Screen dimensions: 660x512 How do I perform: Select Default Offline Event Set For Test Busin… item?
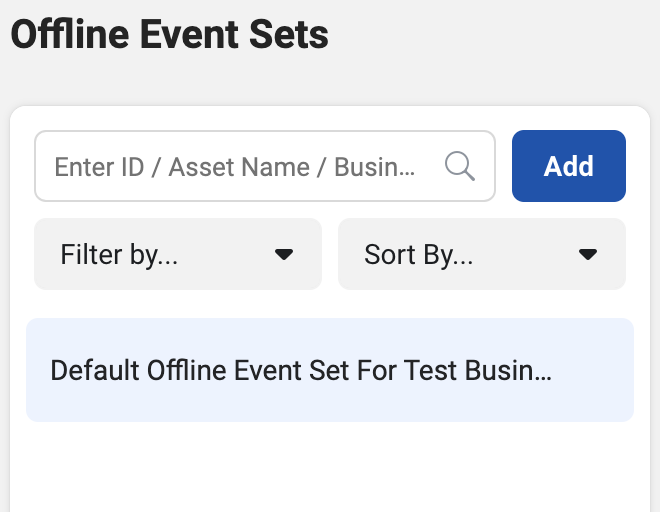pyautogui.click(x=330, y=370)
